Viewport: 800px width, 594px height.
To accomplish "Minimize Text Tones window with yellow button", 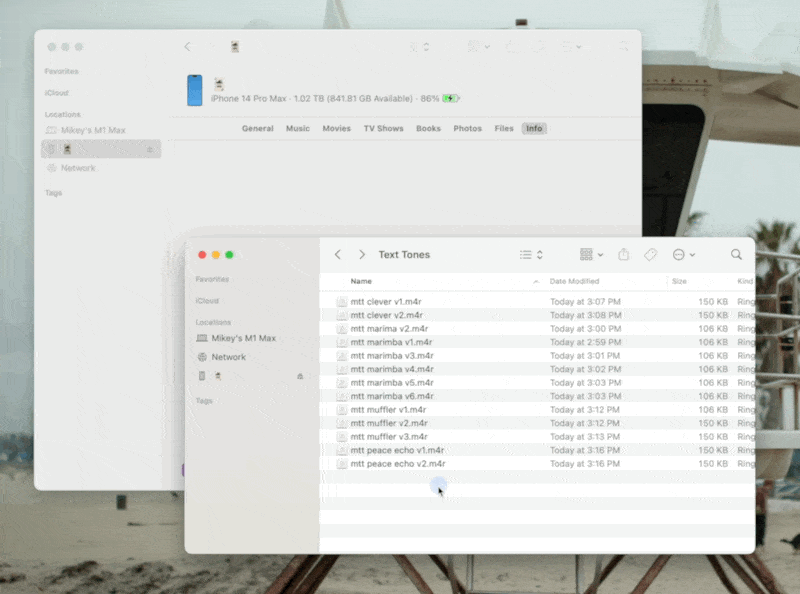I will tap(216, 255).
